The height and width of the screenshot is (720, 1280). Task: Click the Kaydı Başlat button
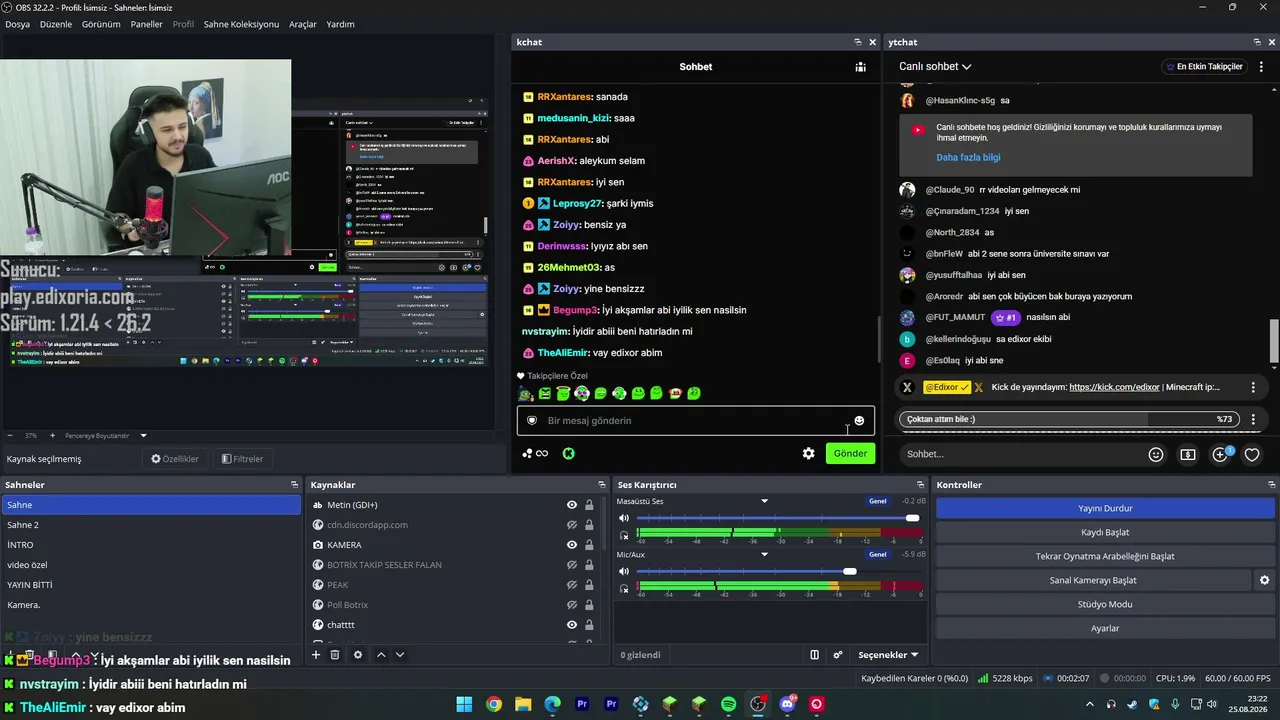point(1105,532)
